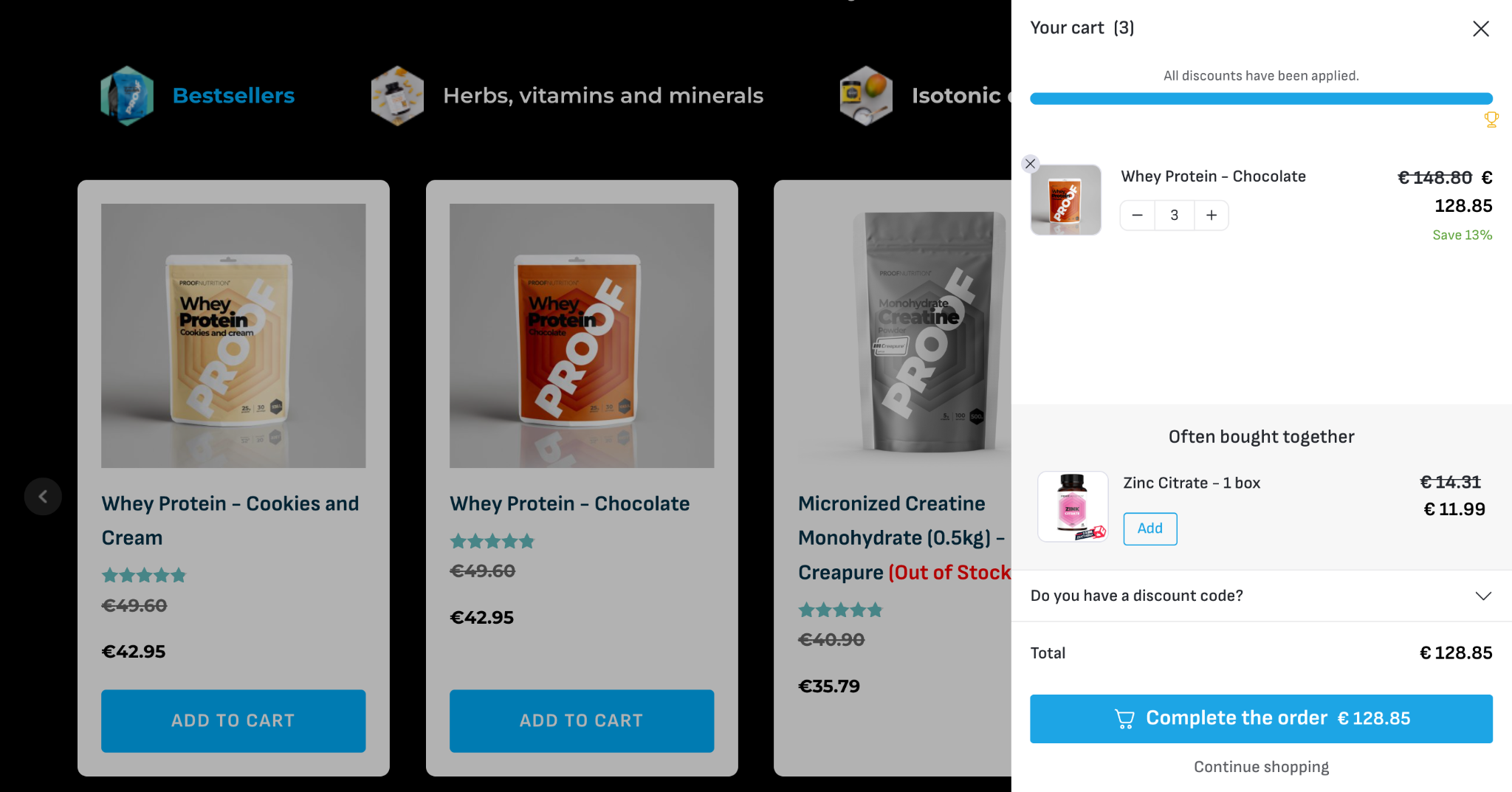Close the cart panel with the X icon
Screen dimensions: 1512x792
(x=1480, y=29)
